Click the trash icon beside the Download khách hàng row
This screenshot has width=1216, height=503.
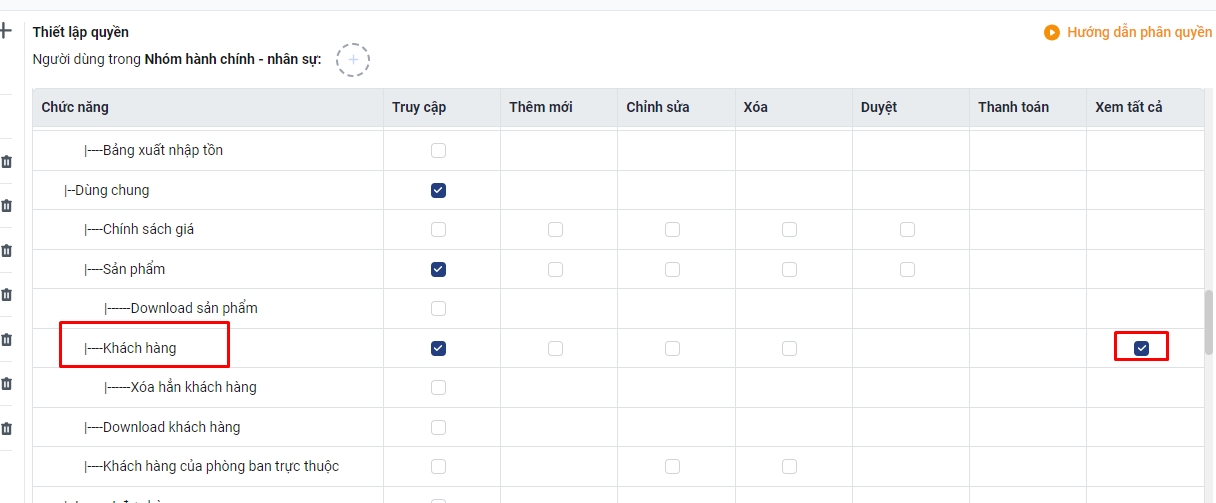point(6,428)
